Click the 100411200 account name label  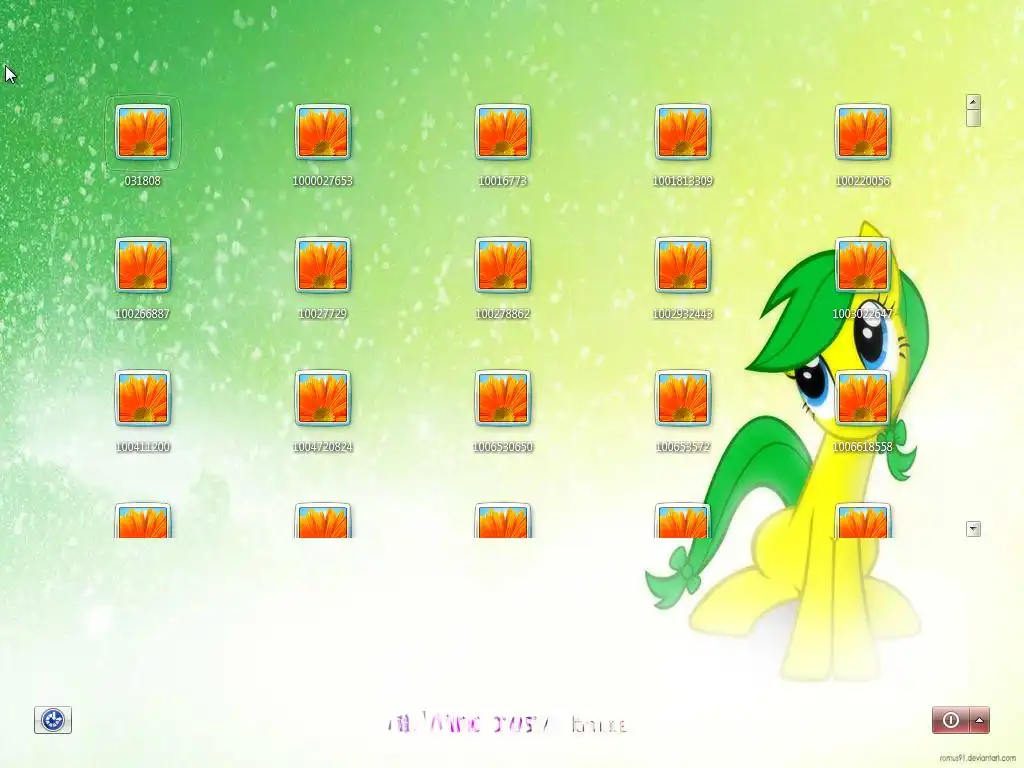(x=142, y=447)
